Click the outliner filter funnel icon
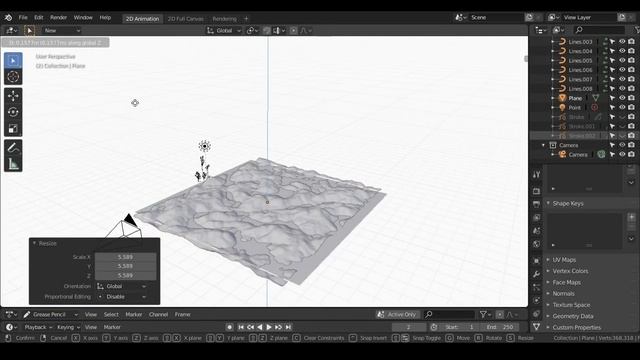Screen dimensions: 640x360 637,30
